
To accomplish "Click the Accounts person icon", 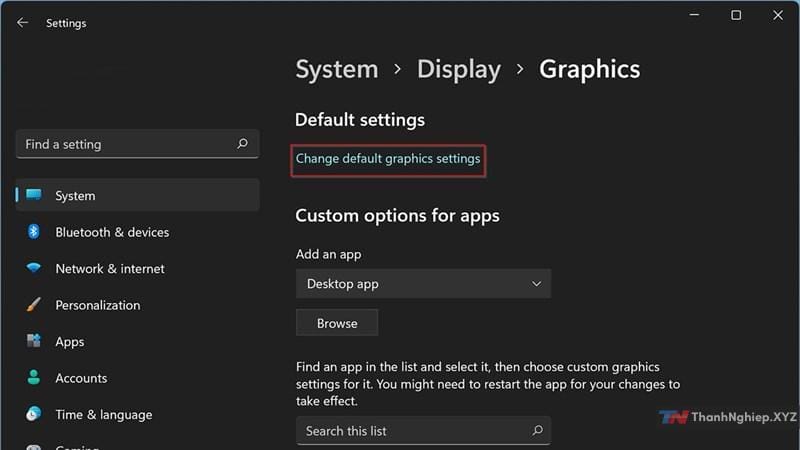I will click(x=34, y=378).
